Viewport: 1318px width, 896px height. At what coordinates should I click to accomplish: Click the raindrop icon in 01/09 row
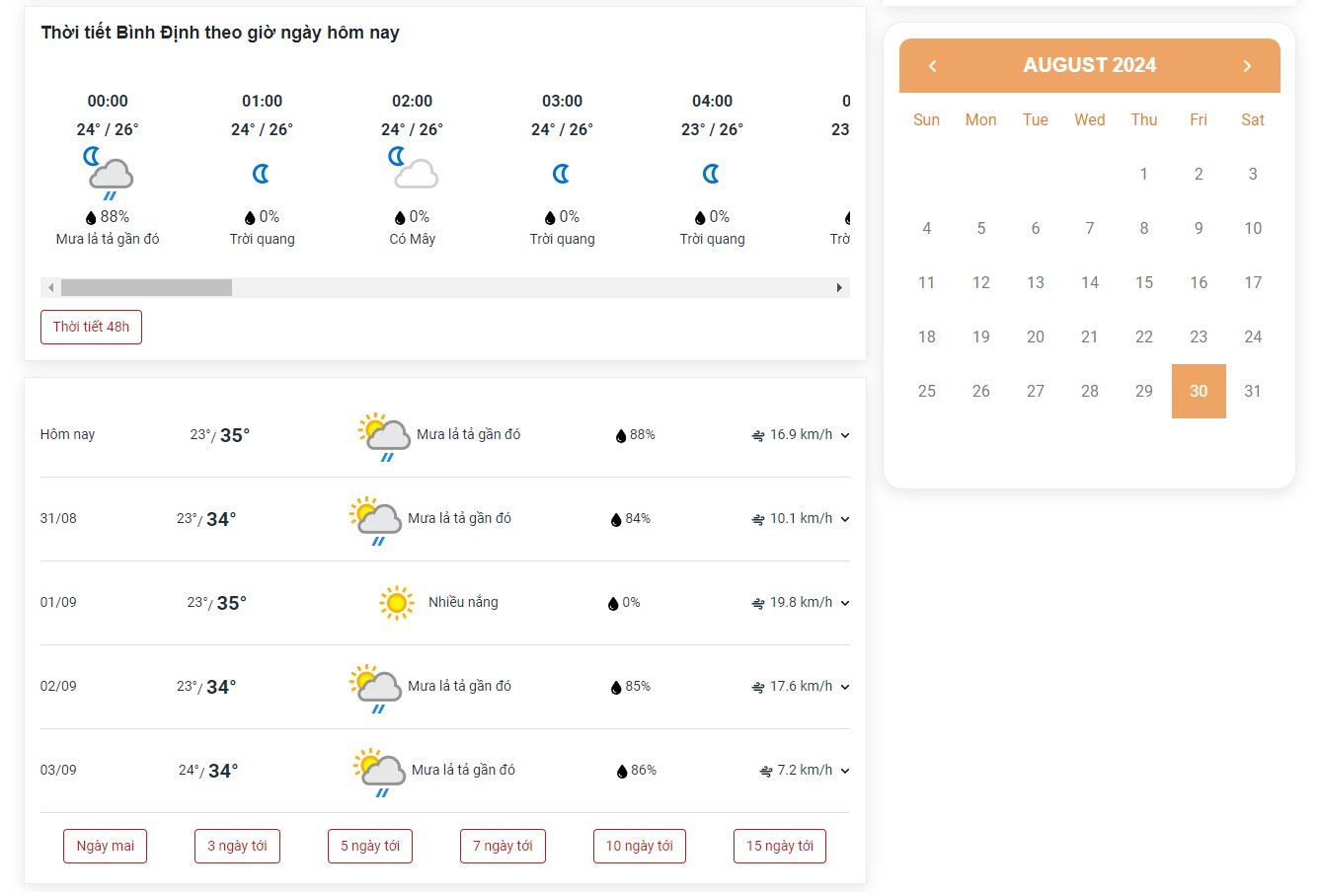click(x=613, y=603)
